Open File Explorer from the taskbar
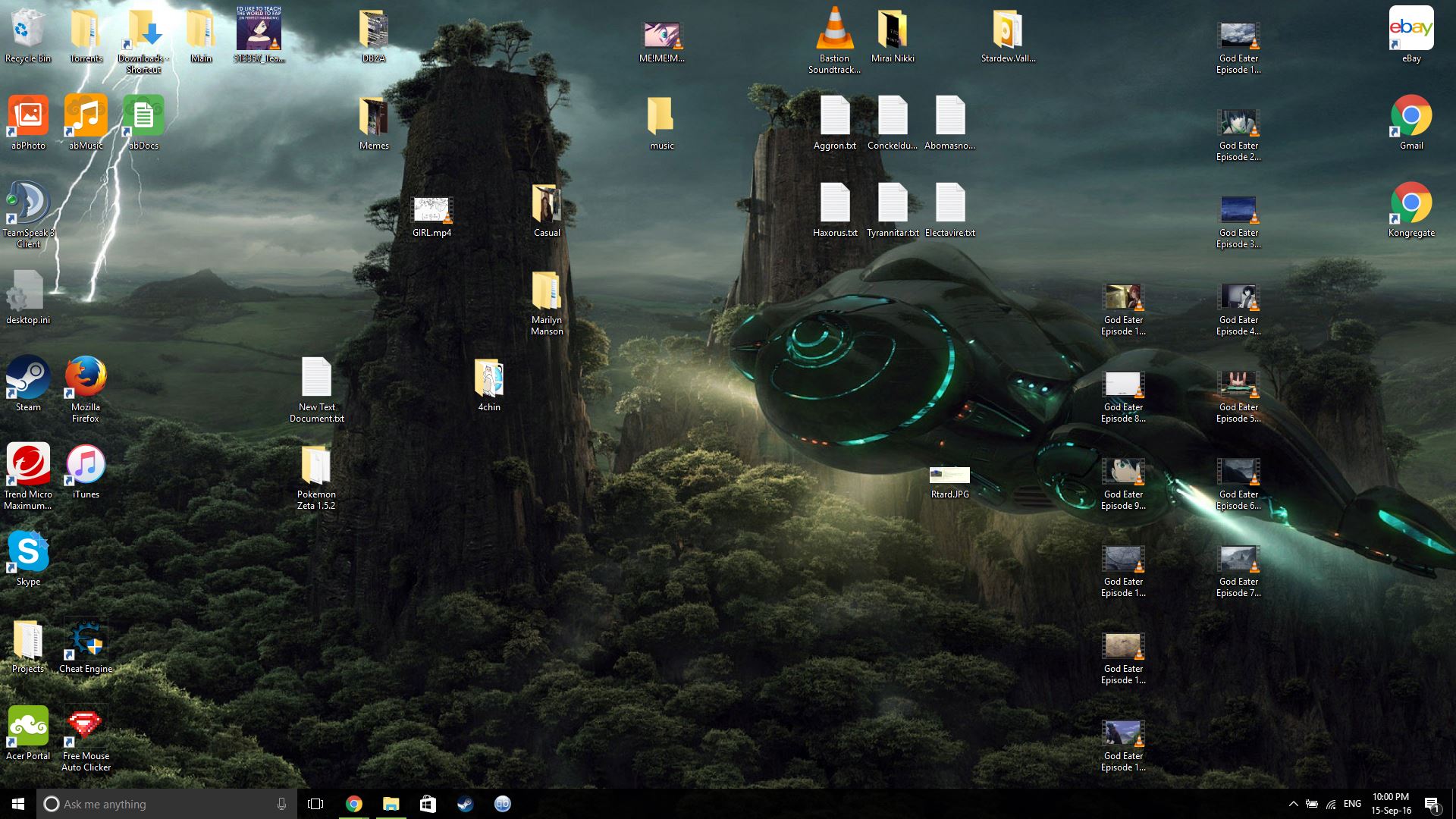This screenshot has width=1456, height=819. point(391,804)
